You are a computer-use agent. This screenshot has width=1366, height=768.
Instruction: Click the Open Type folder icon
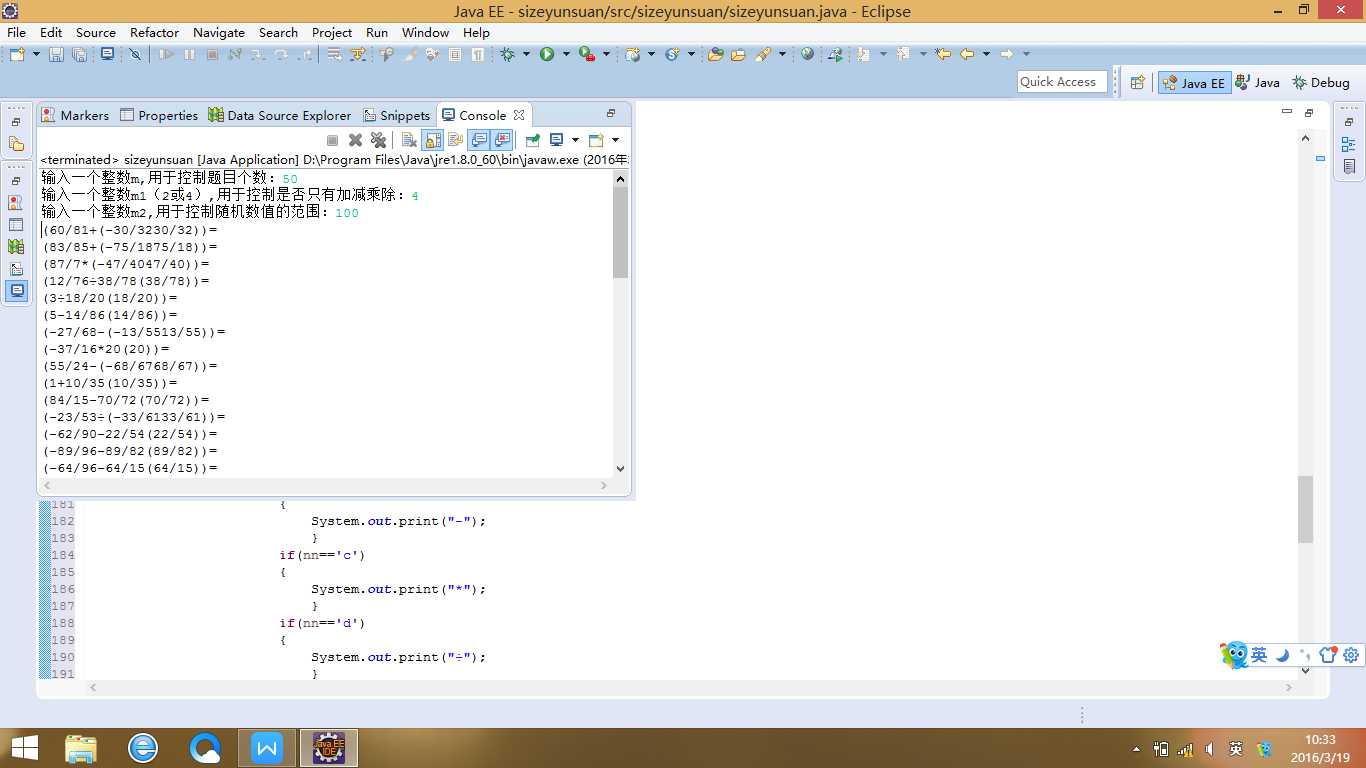(716, 54)
